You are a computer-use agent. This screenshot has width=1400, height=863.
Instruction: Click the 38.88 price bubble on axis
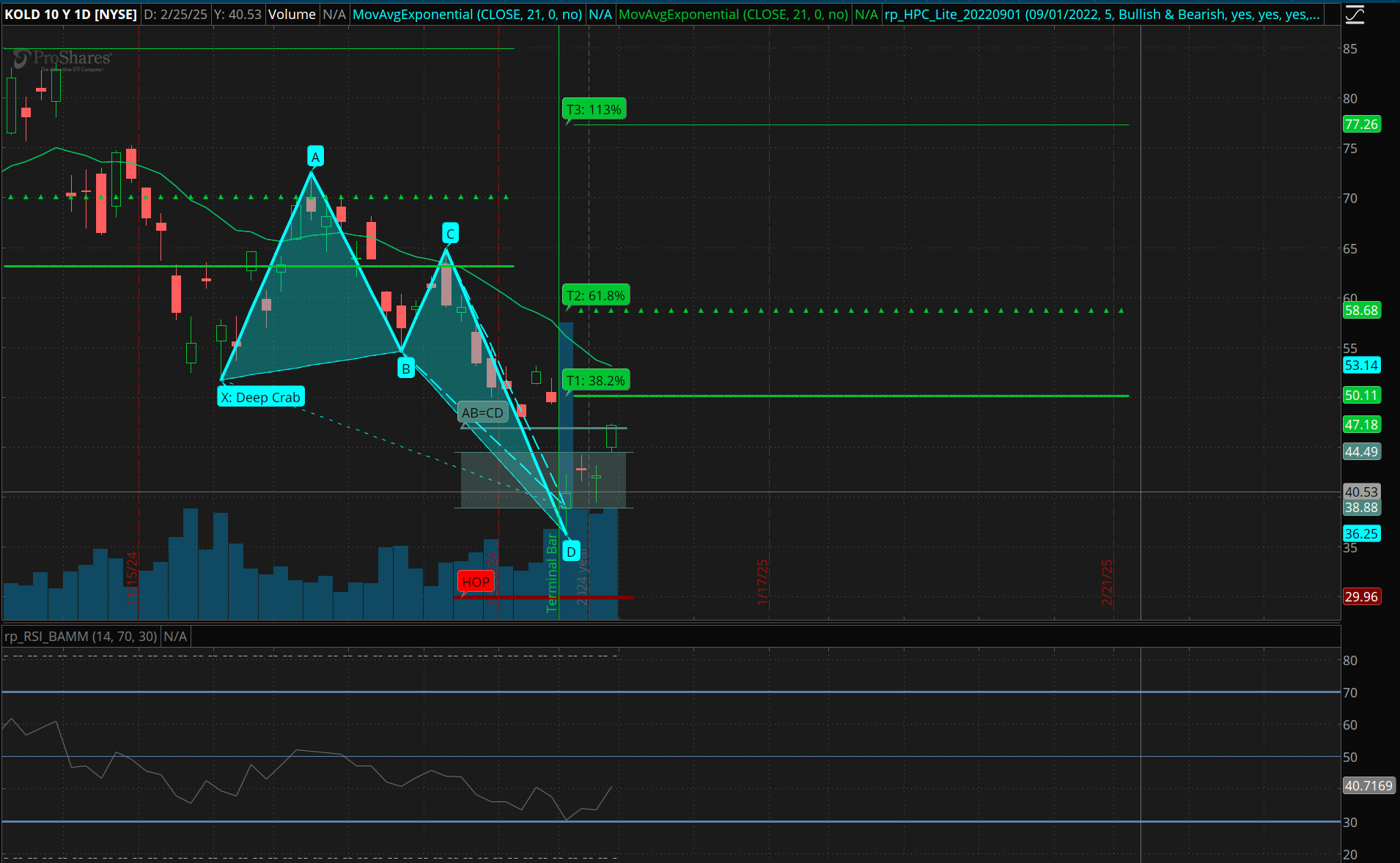[x=1361, y=508]
